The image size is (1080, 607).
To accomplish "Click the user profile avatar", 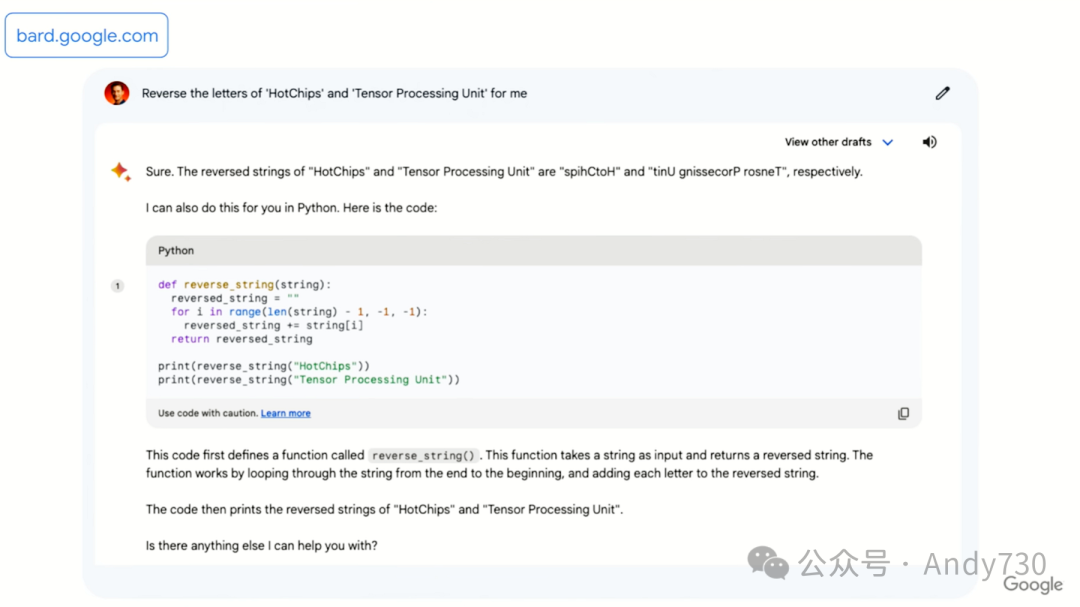I will tap(117, 93).
